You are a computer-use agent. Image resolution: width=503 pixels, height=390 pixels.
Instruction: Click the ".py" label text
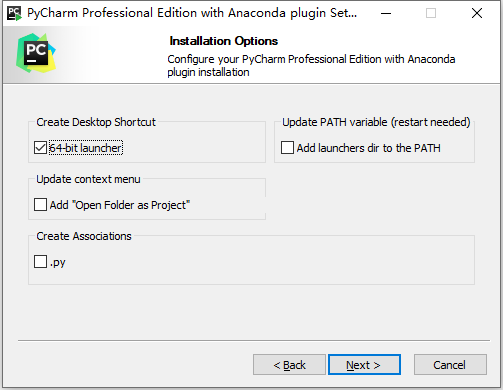coord(58,262)
